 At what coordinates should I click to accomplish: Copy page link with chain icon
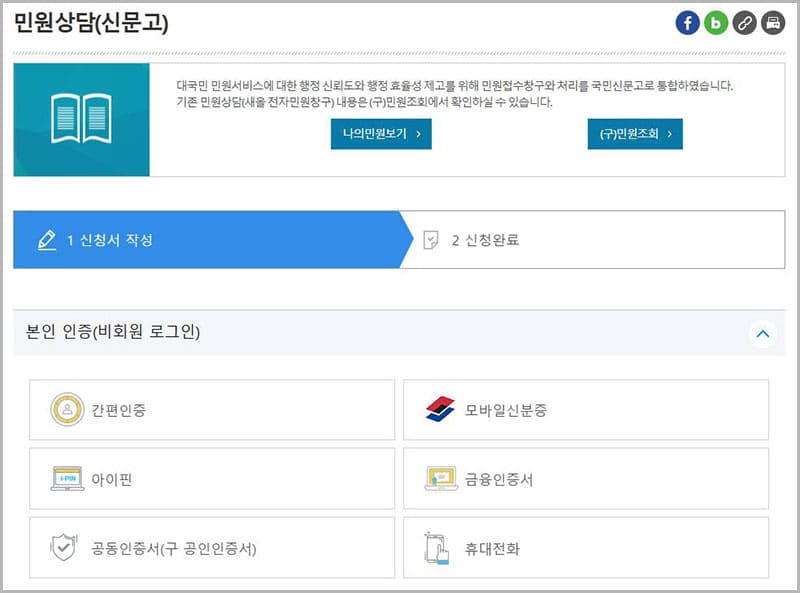pyautogui.click(x=744, y=23)
